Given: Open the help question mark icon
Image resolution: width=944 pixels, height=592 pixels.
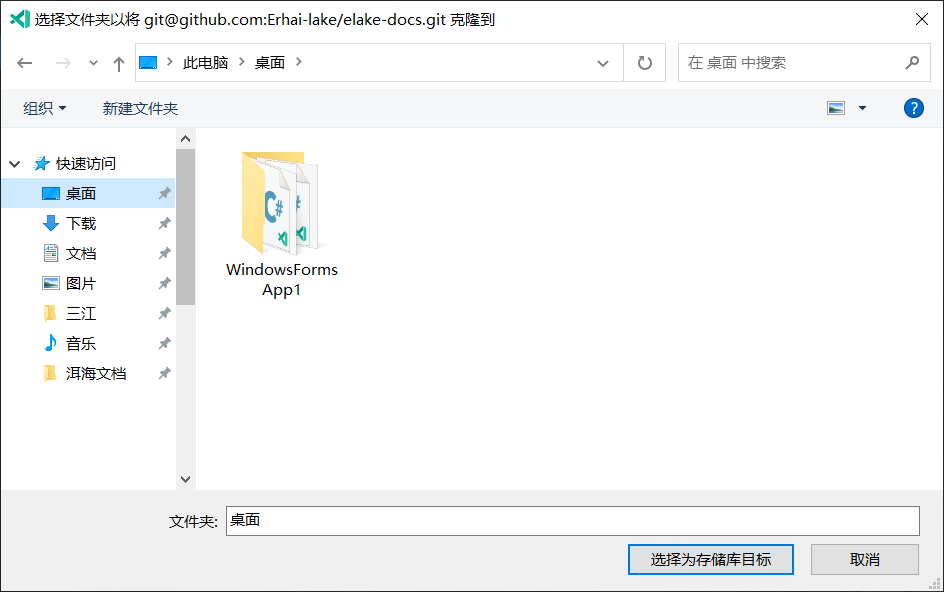Looking at the screenshot, I should (913, 108).
